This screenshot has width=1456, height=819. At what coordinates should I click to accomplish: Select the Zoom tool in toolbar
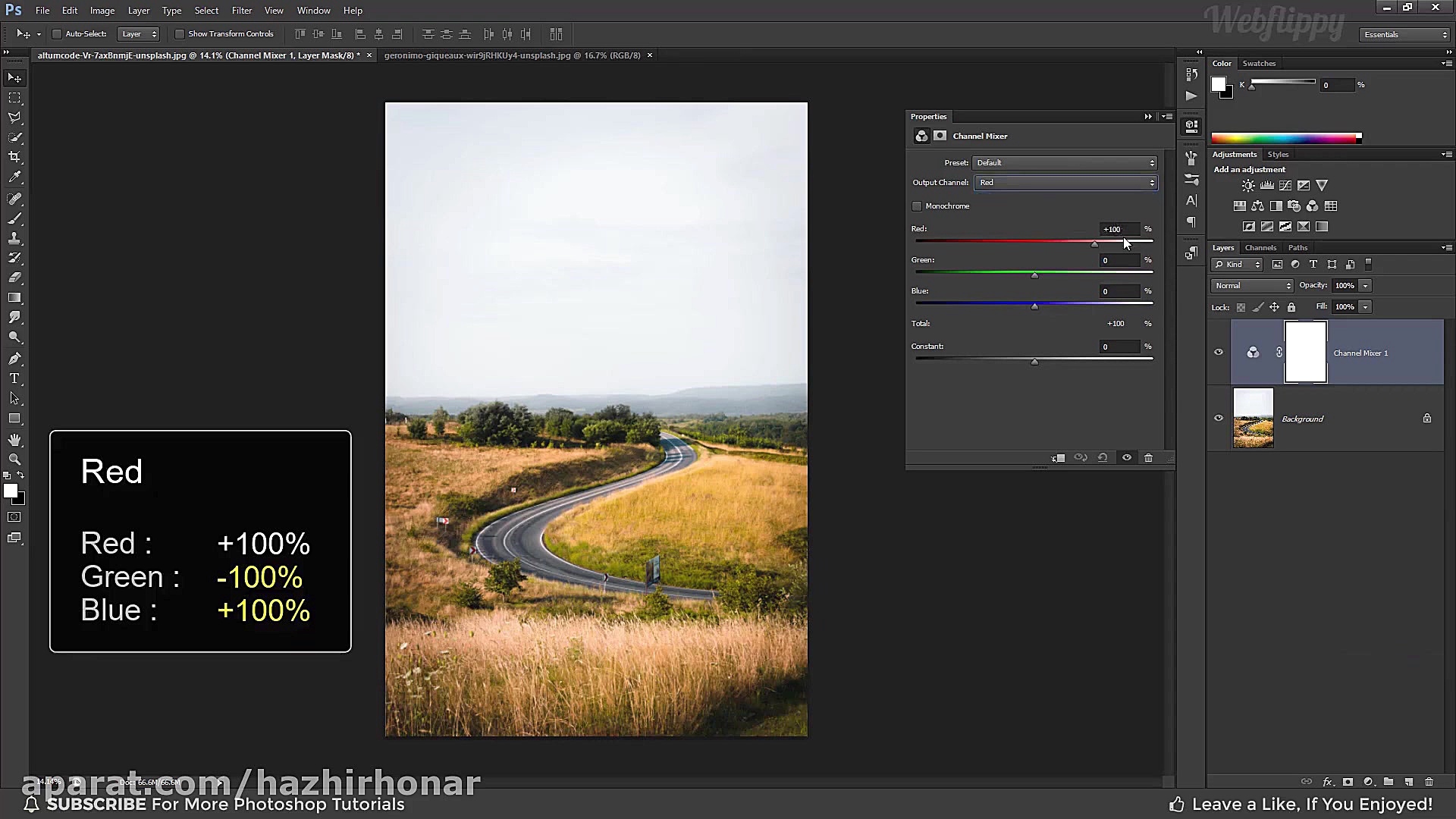click(14, 460)
